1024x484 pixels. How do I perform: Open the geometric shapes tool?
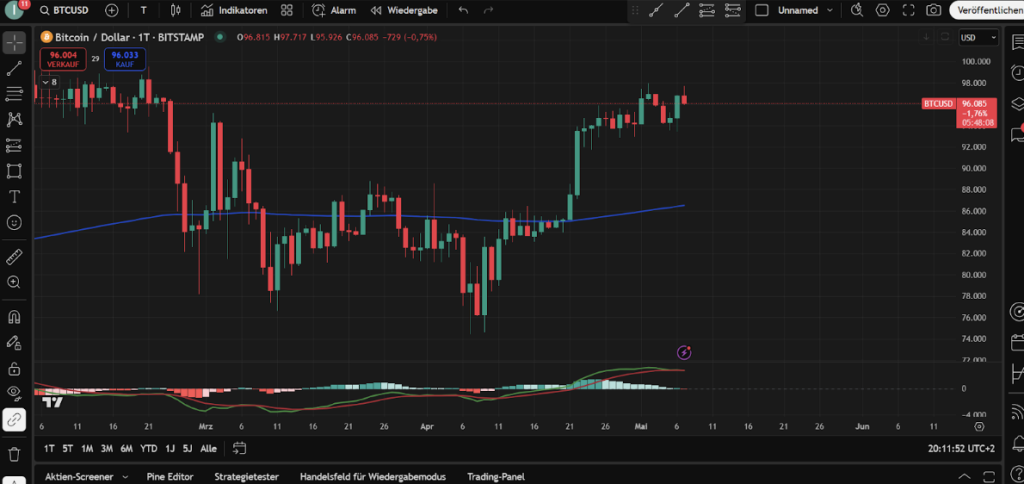tap(14, 171)
